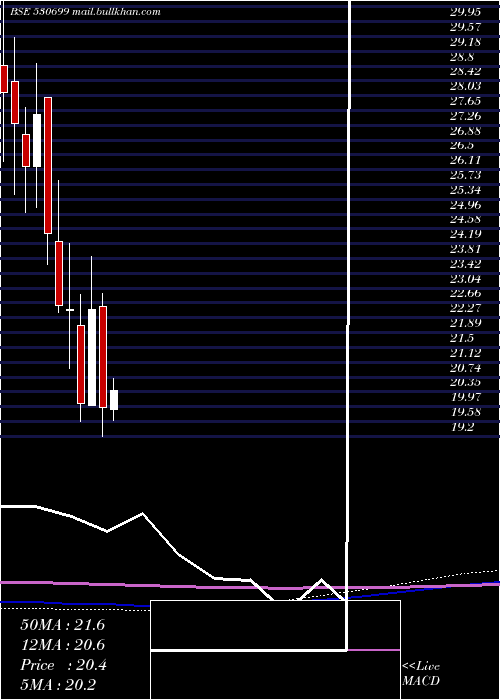Click the 25.73 price axis label
The image size is (500, 700).
(x=465, y=175)
